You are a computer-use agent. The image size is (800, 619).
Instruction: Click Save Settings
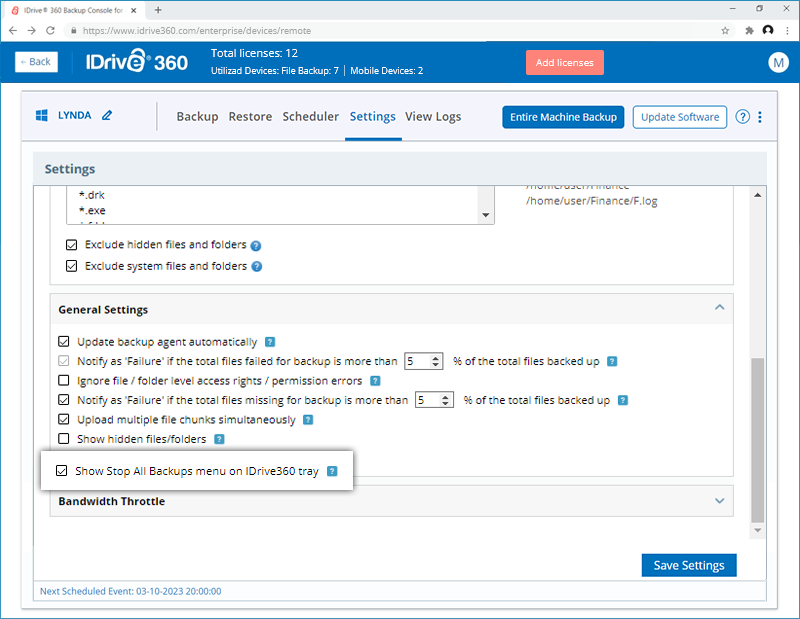click(689, 565)
